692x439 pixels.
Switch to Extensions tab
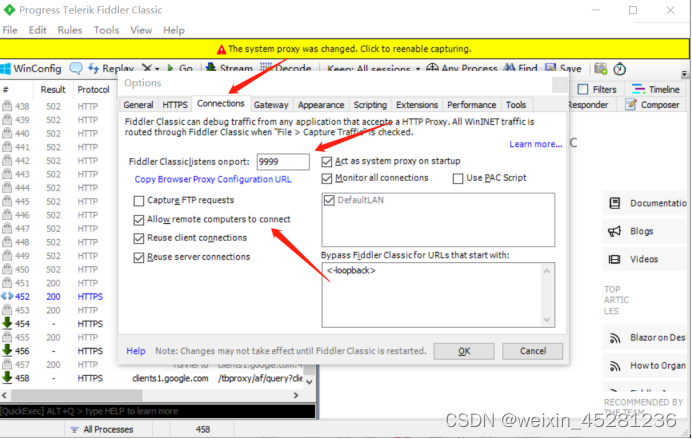(x=417, y=105)
